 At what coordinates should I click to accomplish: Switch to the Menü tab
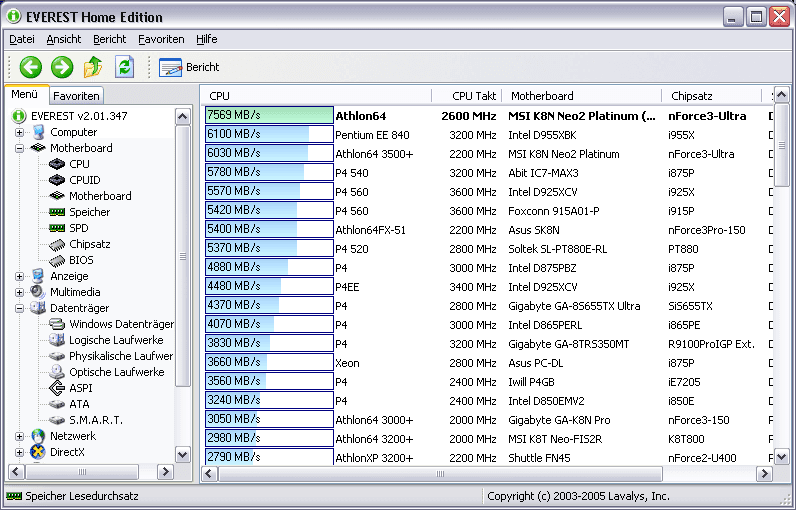(25, 94)
